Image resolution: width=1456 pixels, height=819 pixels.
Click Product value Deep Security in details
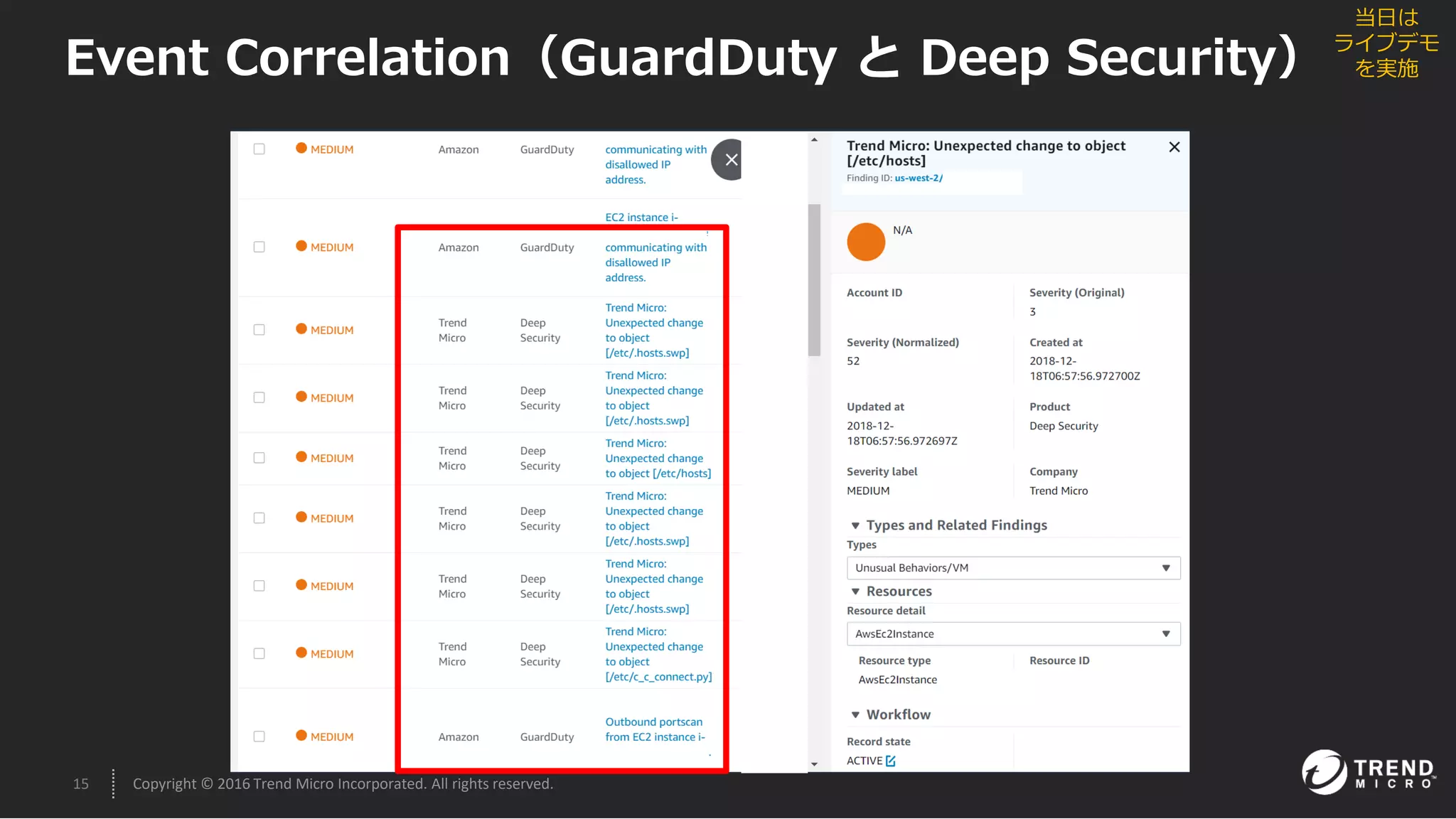pyautogui.click(x=1064, y=426)
